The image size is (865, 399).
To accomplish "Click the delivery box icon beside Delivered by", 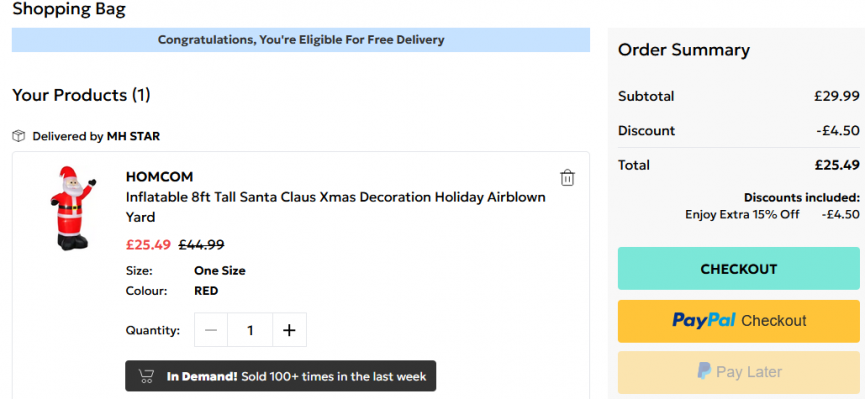I will pyautogui.click(x=19, y=136).
